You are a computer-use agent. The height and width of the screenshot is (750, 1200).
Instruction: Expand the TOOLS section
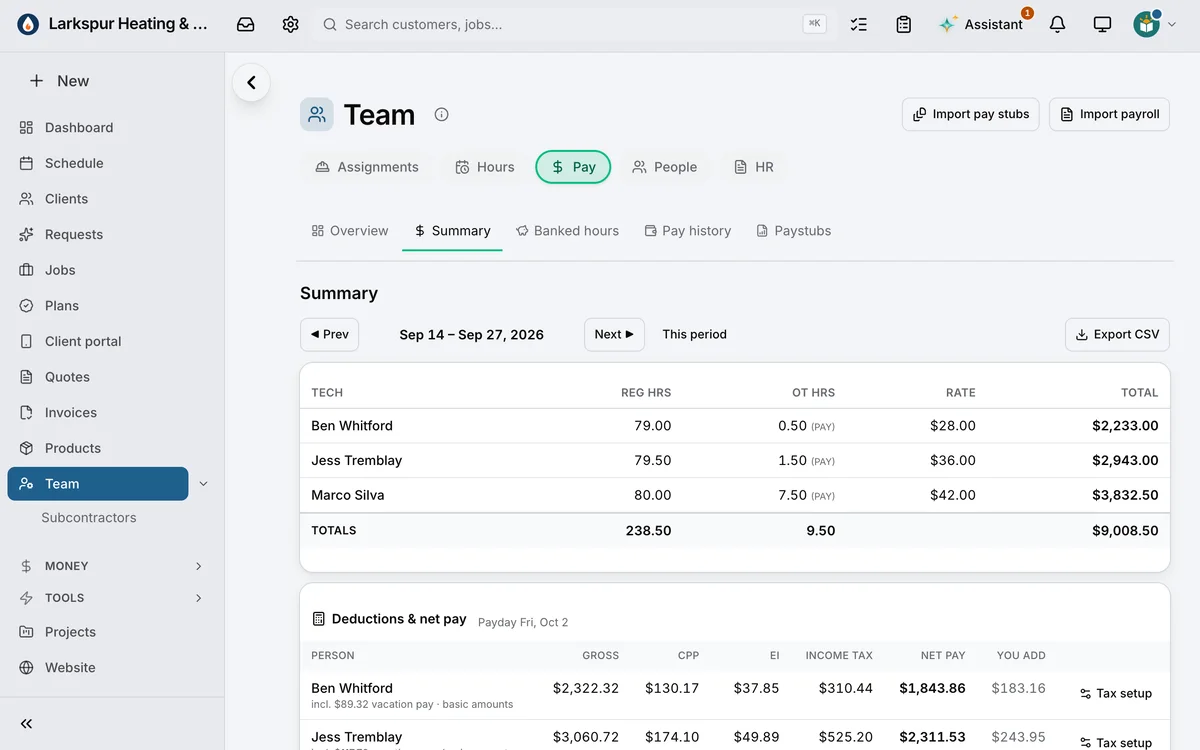[112, 598]
